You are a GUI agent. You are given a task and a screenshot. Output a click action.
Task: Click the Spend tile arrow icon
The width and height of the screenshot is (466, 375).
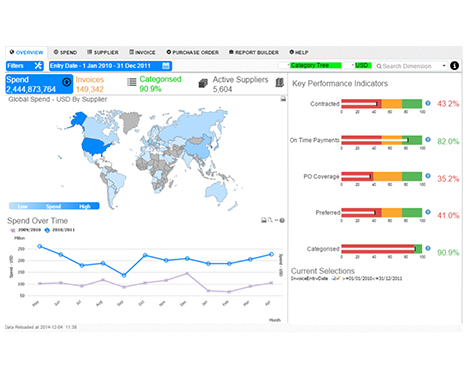pos(66,81)
